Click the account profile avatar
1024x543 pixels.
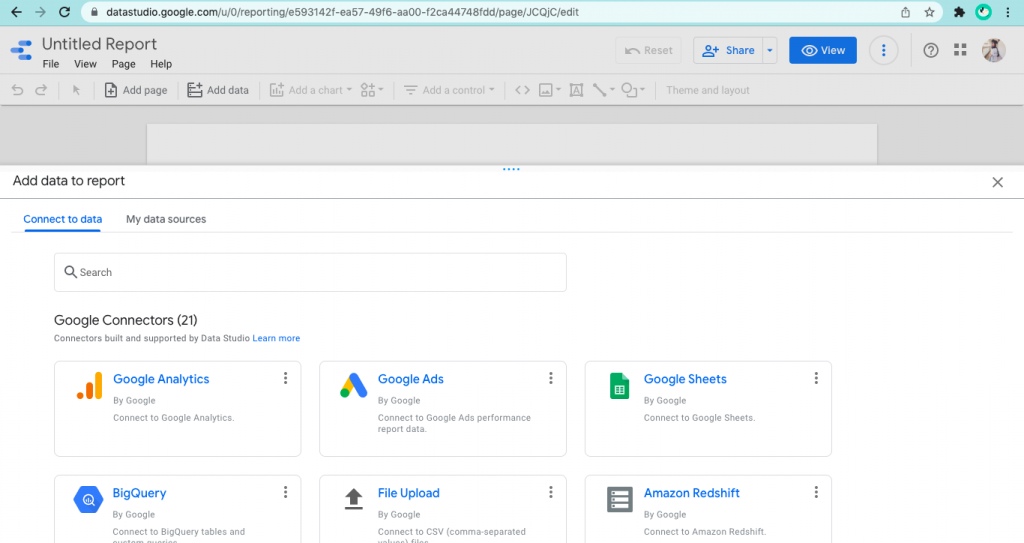click(993, 50)
